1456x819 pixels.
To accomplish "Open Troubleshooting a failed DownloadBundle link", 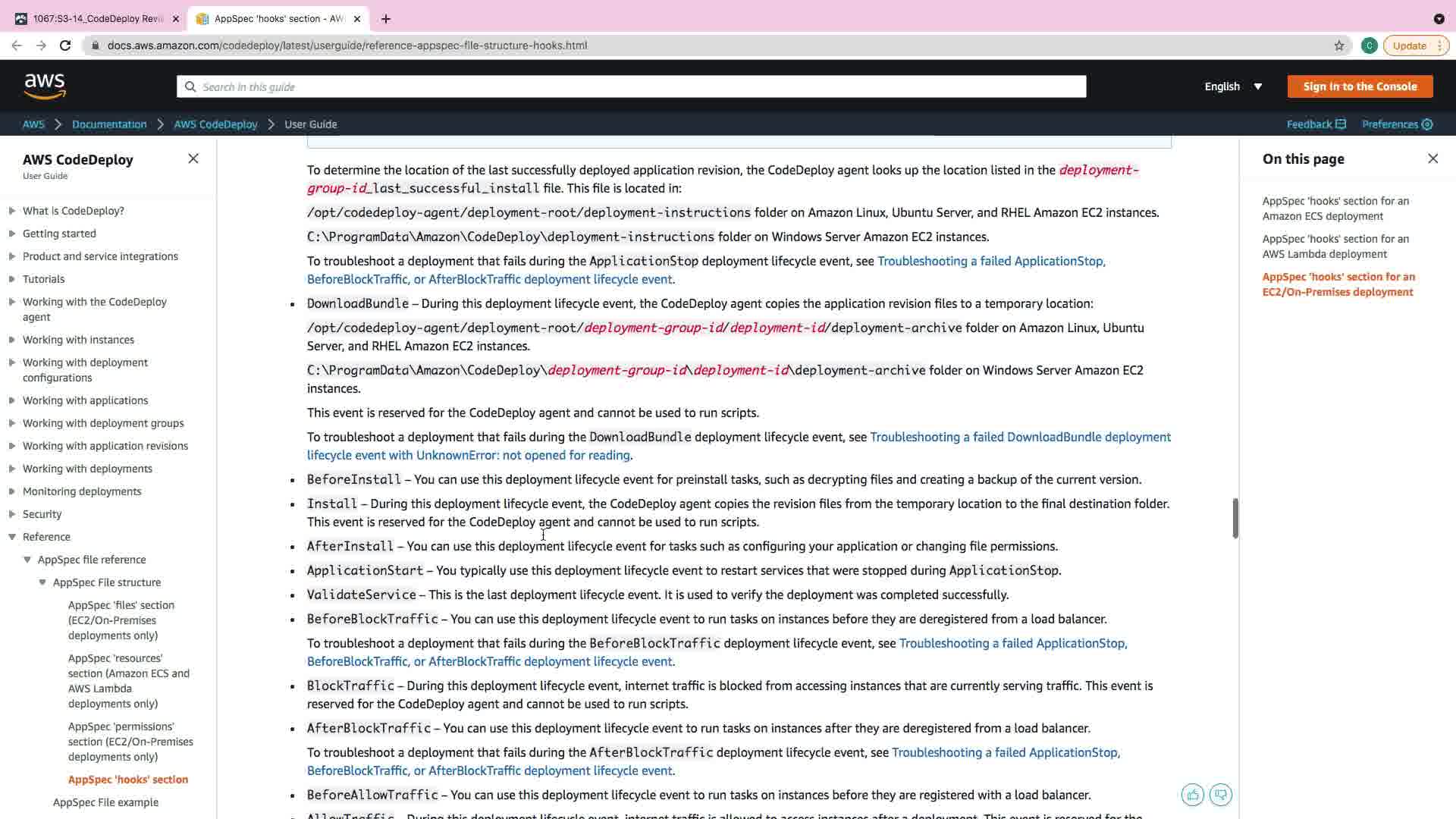I will point(1020,437).
